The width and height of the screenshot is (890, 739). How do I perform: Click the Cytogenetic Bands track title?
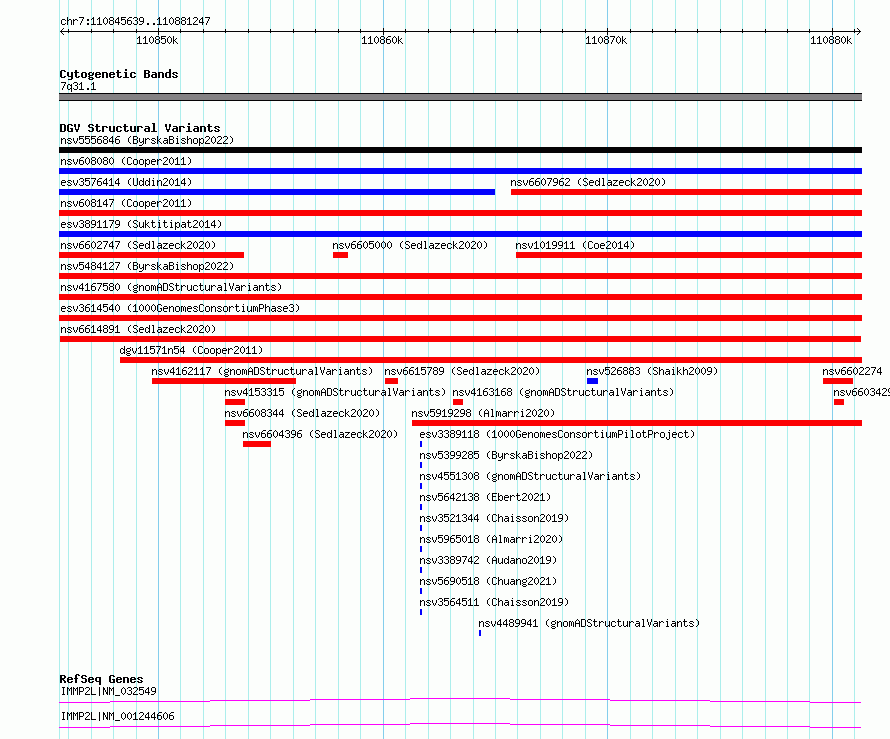[x=119, y=74]
